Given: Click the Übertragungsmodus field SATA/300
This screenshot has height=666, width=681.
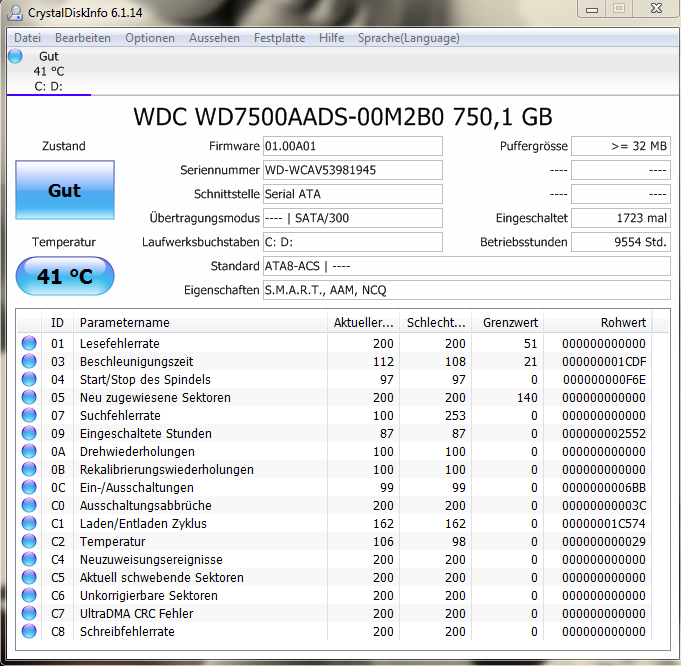Looking at the screenshot, I should coord(353,218).
